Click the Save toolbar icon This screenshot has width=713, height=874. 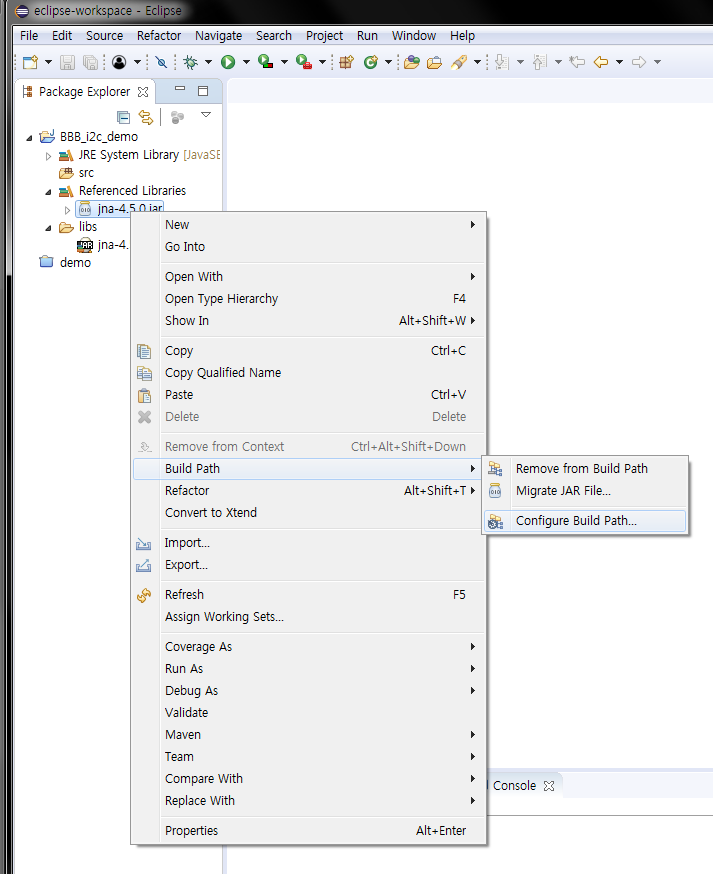point(67,62)
